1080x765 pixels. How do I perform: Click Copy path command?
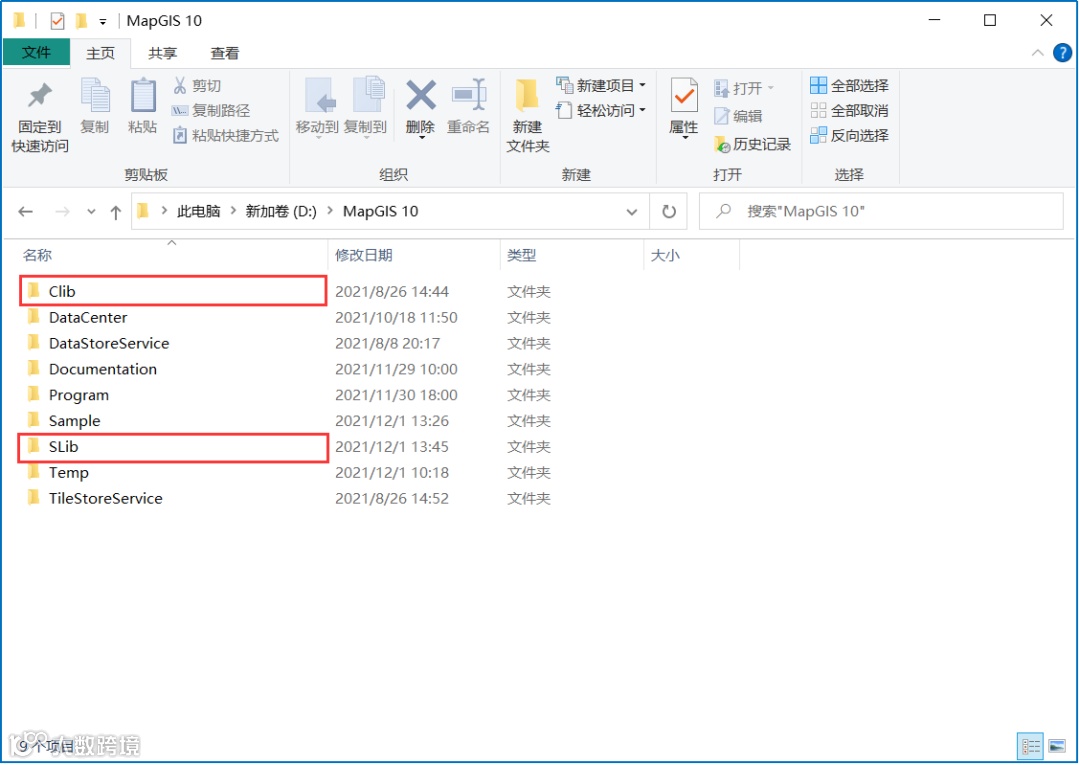211,110
